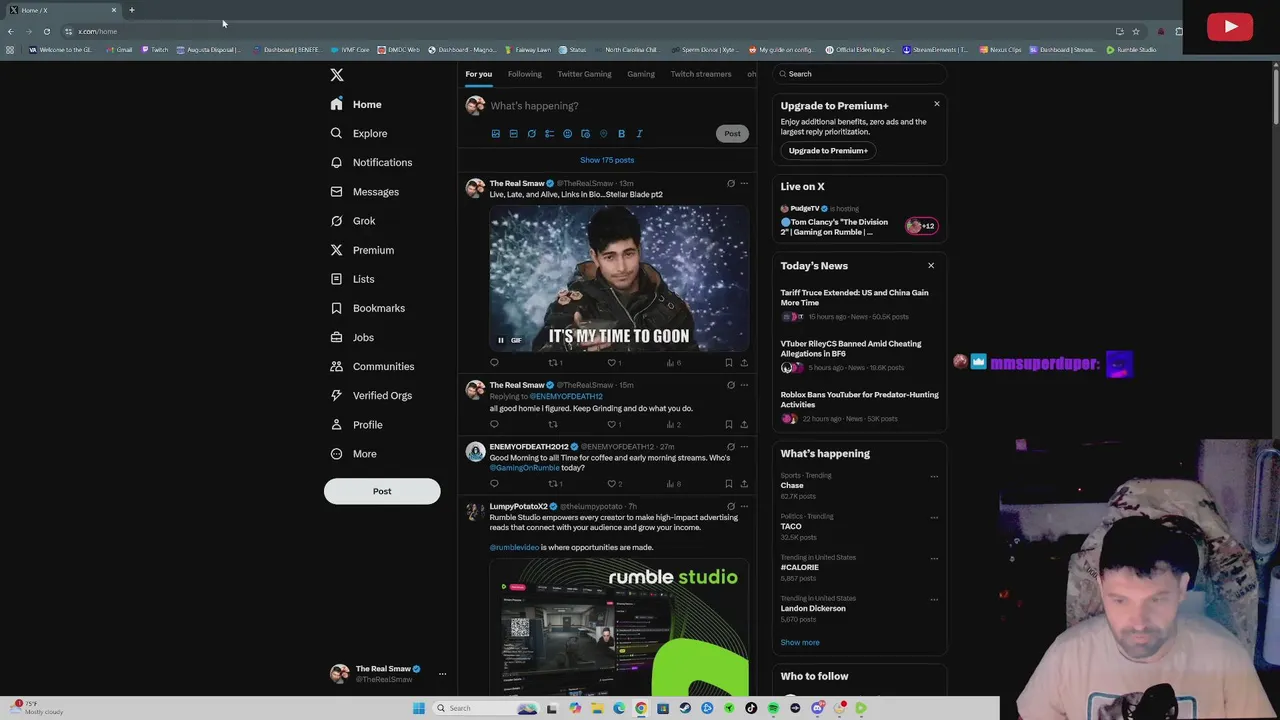This screenshot has width=1280, height=720.
Task: Dismiss the Upgrade to Premium+ card
Action: point(937,104)
